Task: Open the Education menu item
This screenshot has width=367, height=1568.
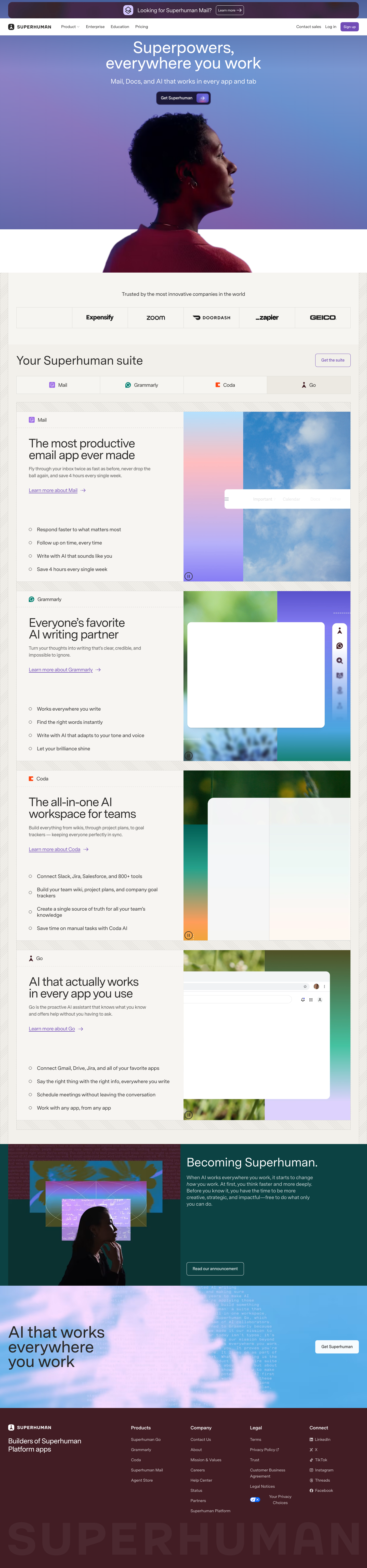Action: (x=120, y=27)
